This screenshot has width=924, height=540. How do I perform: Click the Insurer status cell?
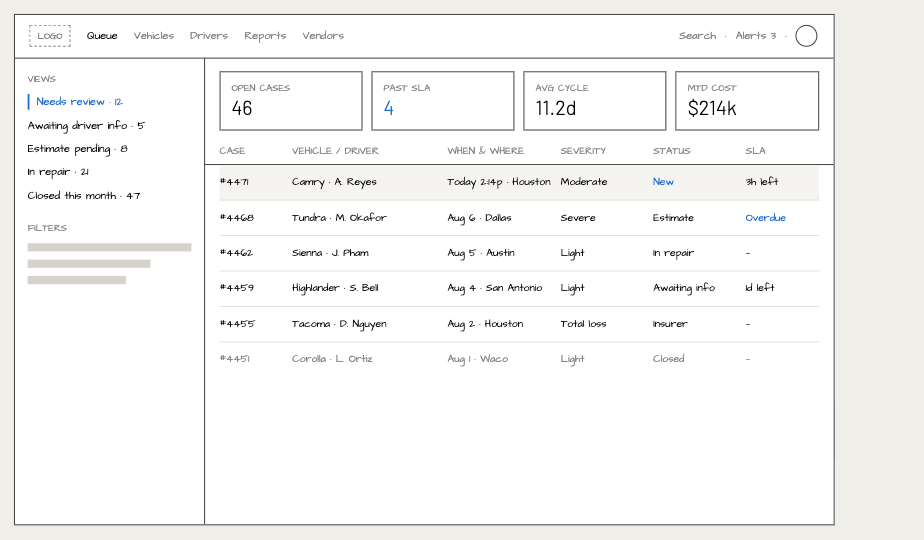(670, 324)
